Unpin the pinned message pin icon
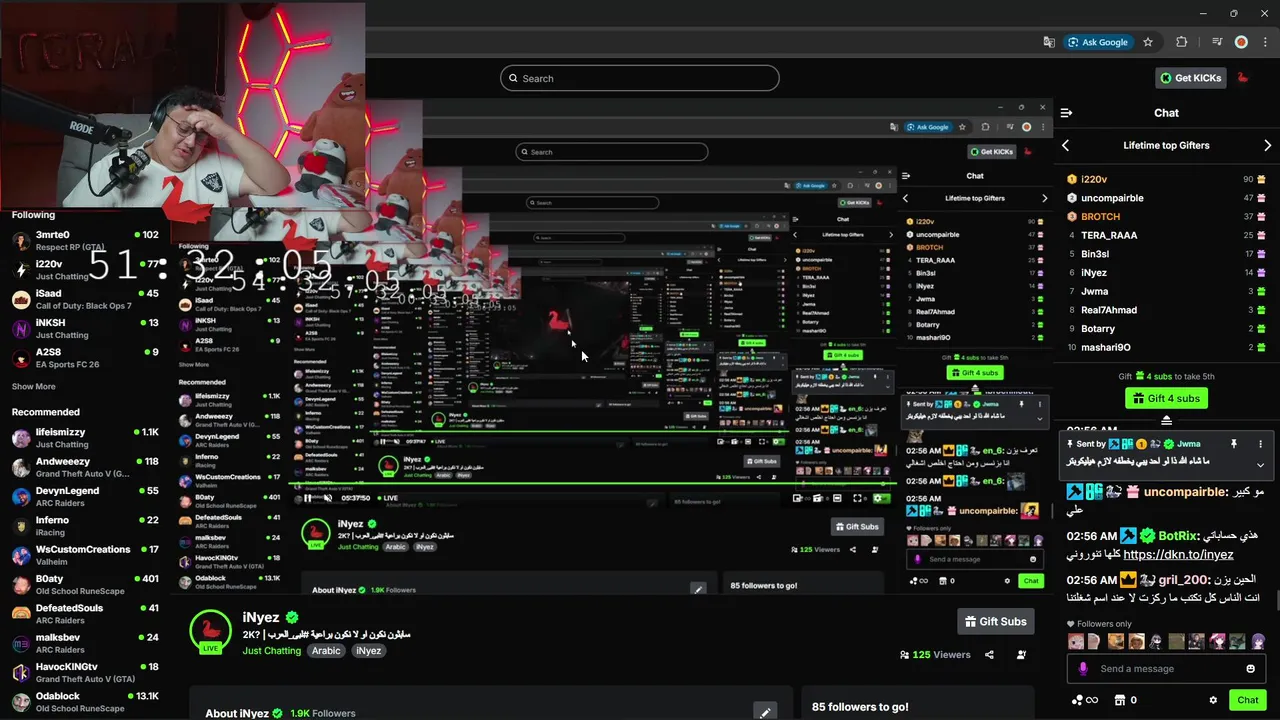Image resolution: width=1280 pixels, height=720 pixels. 1234,444
